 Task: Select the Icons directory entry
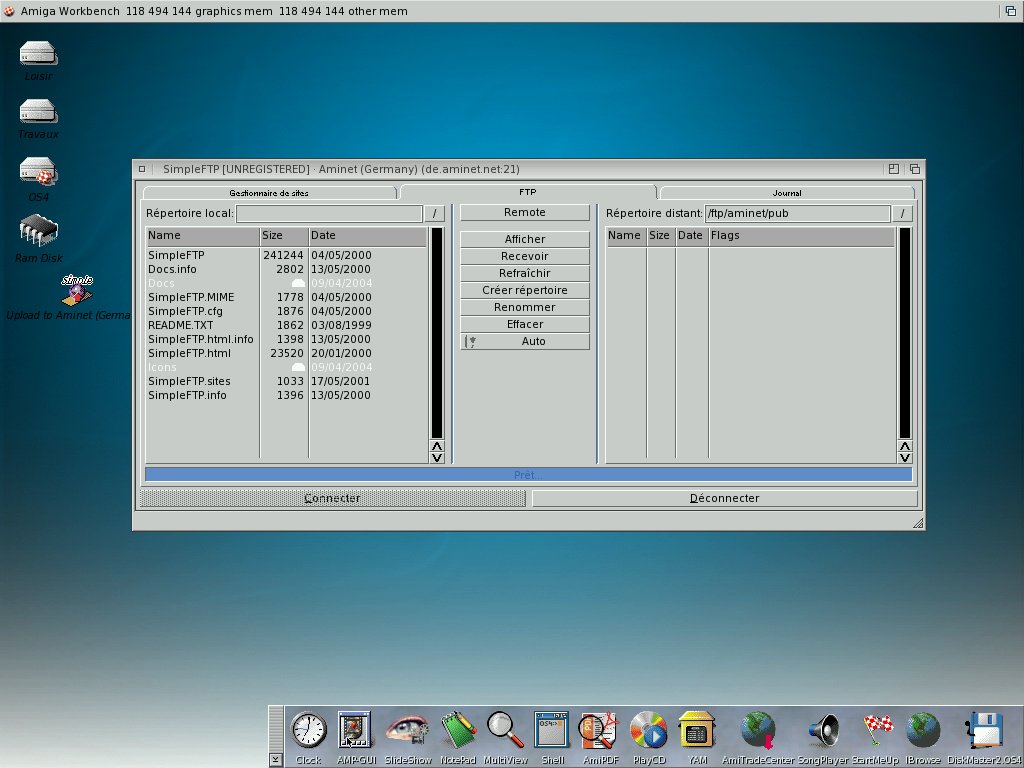[287, 368]
